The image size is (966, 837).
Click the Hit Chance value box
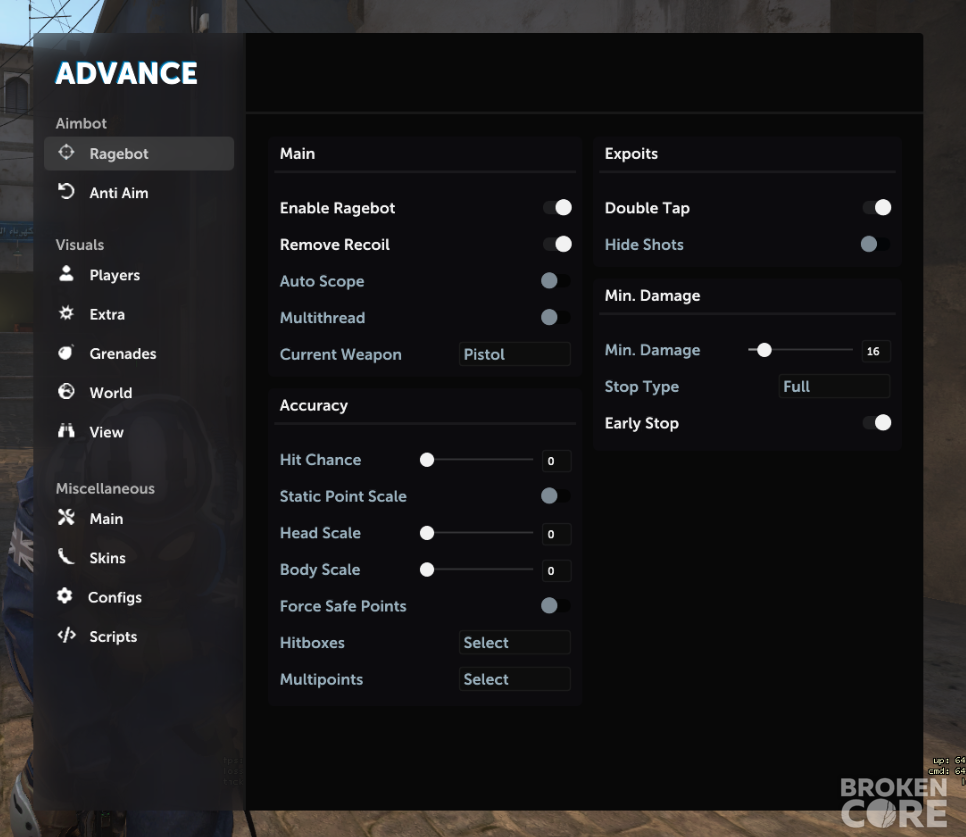556,461
